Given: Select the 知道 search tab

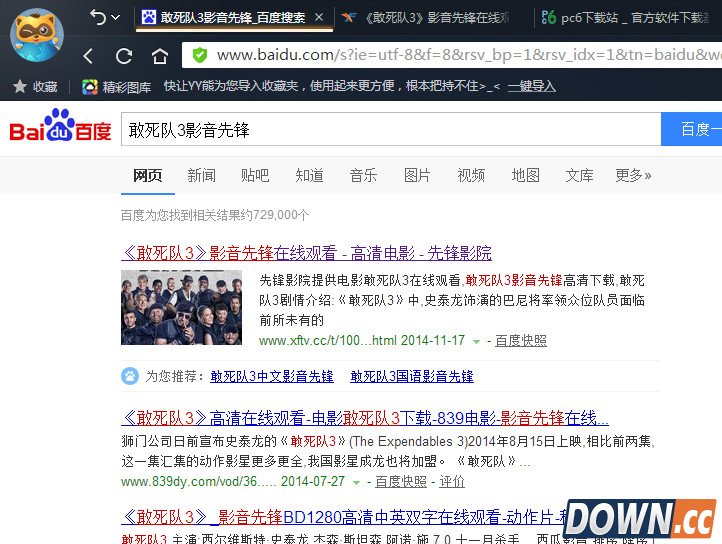Looking at the screenshot, I should tap(309, 175).
